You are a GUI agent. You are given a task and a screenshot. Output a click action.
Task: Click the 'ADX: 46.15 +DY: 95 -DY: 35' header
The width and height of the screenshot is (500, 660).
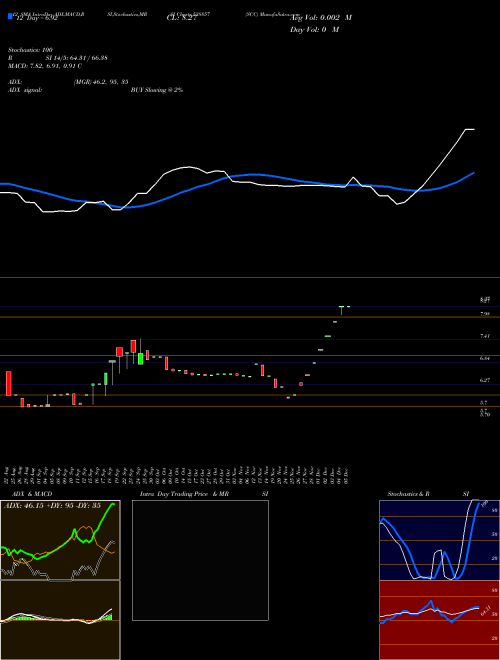click(x=52, y=506)
